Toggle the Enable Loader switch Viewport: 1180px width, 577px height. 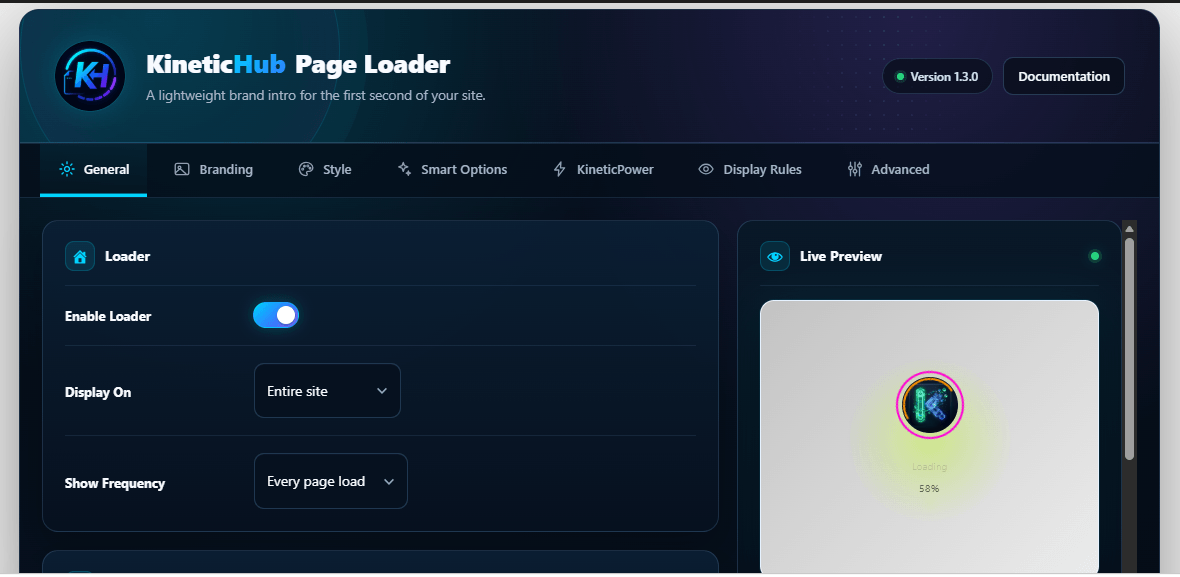tap(275, 315)
